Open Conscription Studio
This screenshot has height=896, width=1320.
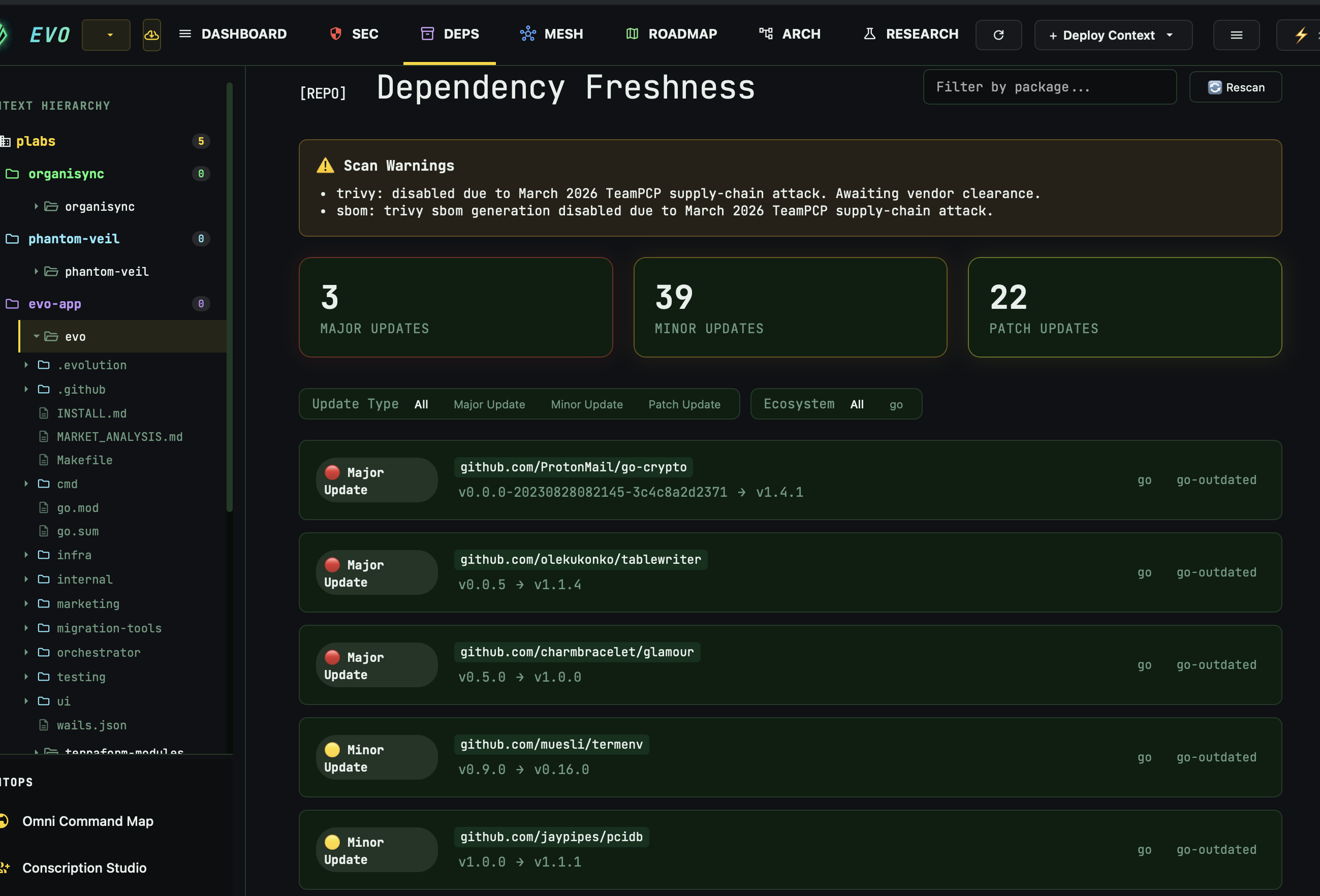84,868
